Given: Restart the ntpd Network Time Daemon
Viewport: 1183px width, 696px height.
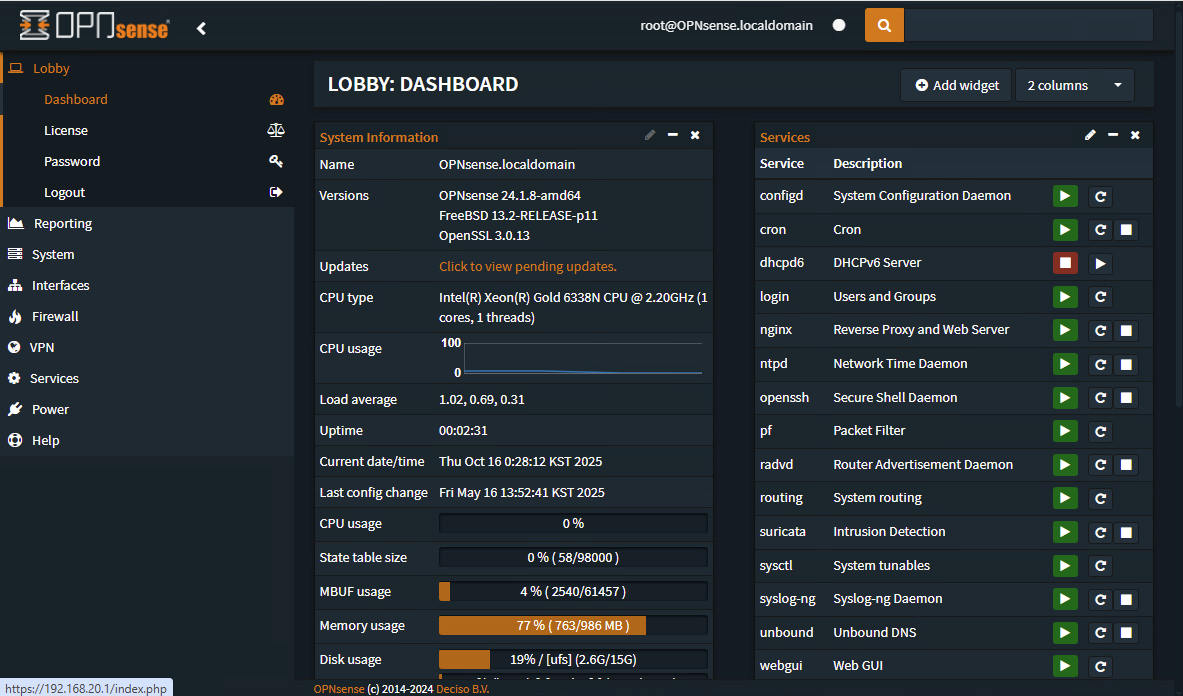Looking at the screenshot, I should coord(1100,364).
